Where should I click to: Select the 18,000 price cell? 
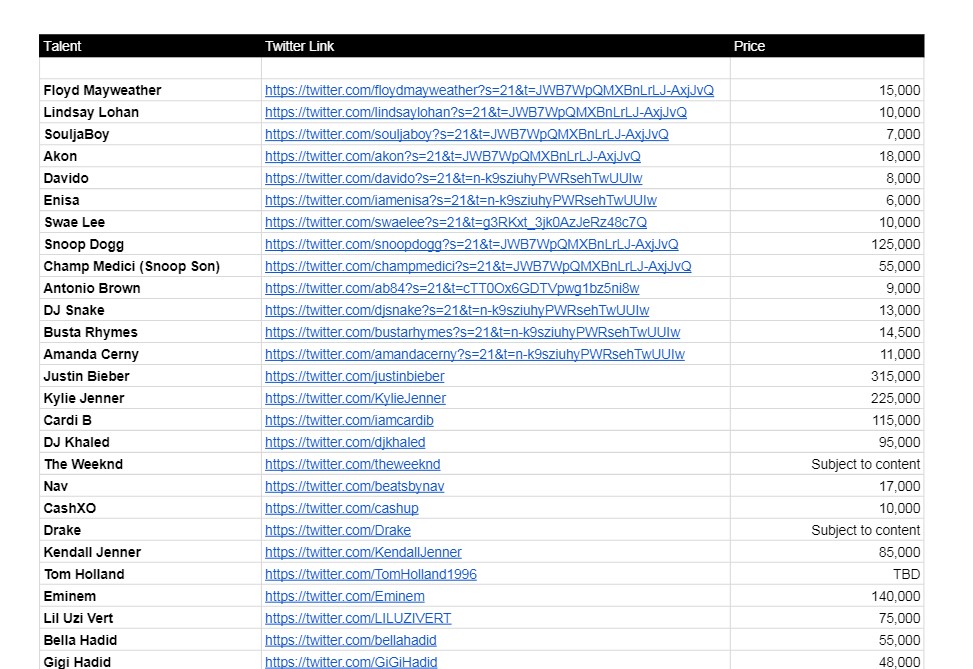[827, 156]
